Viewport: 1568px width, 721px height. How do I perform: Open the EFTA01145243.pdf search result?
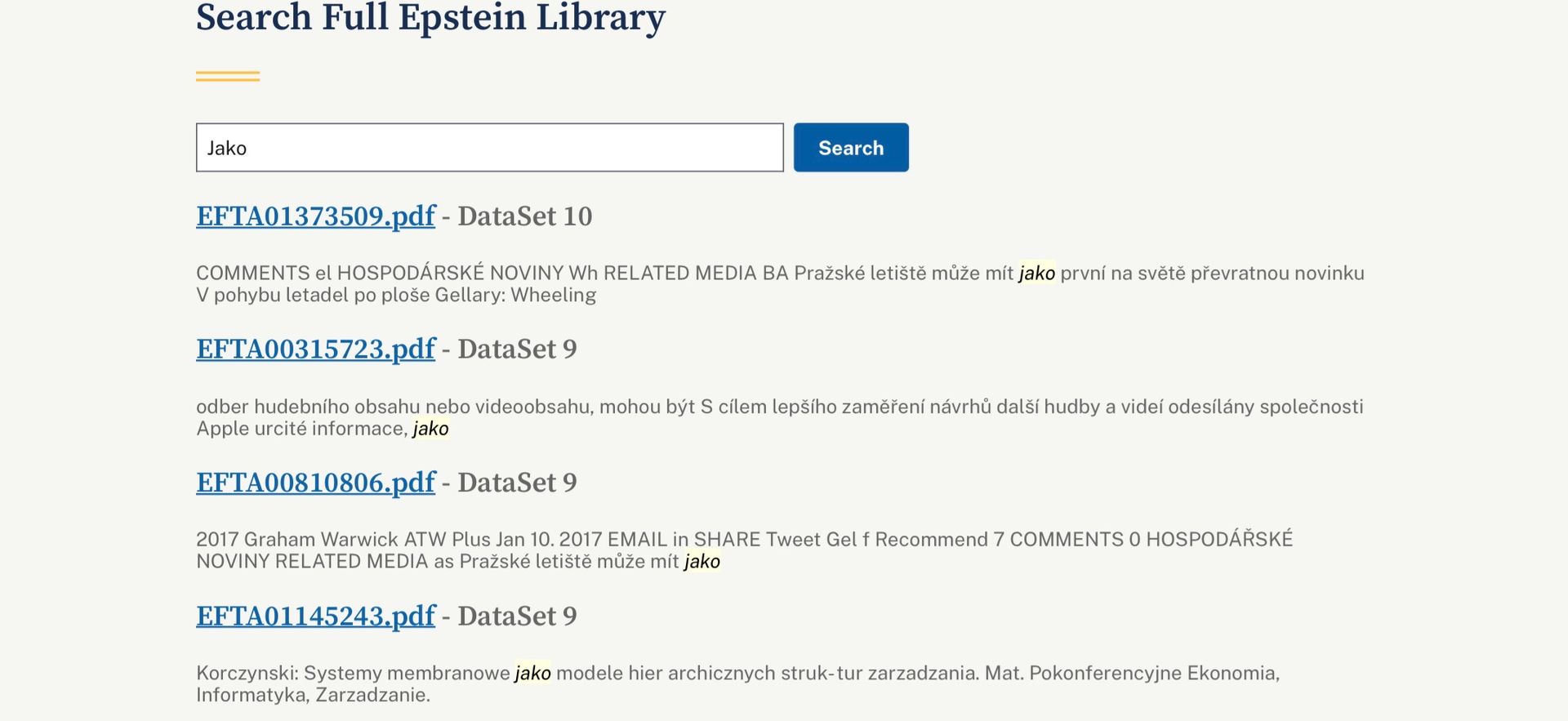coord(315,616)
